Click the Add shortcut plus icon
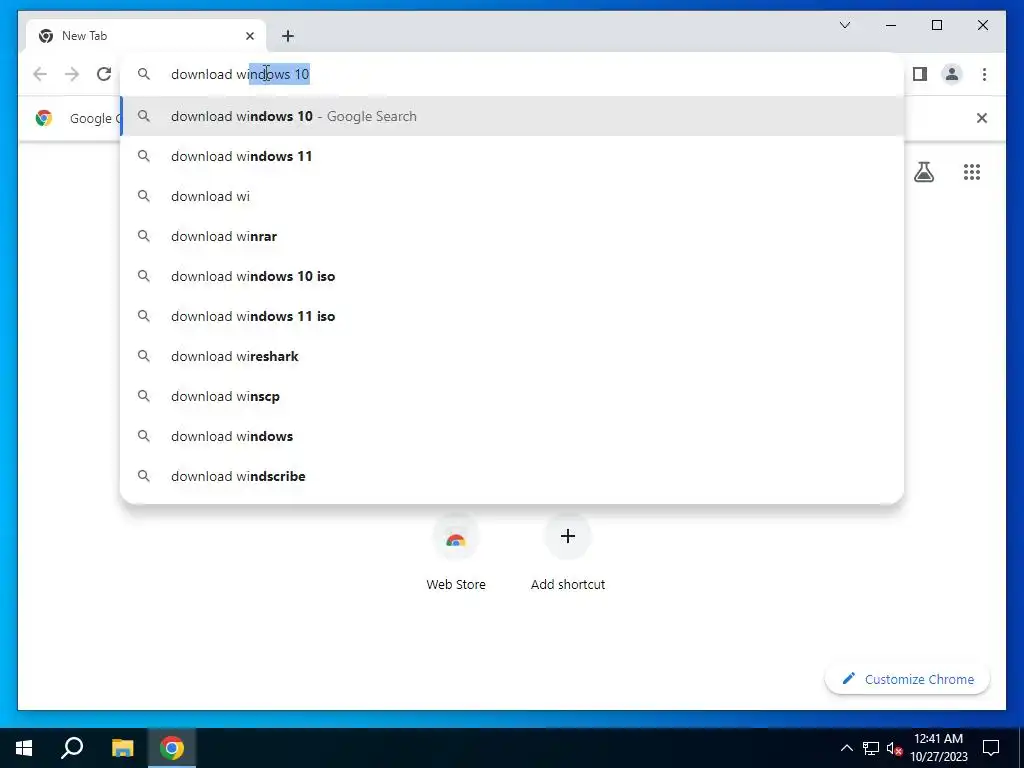The height and width of the screenshot is (768, 1024). click(568, 536)
